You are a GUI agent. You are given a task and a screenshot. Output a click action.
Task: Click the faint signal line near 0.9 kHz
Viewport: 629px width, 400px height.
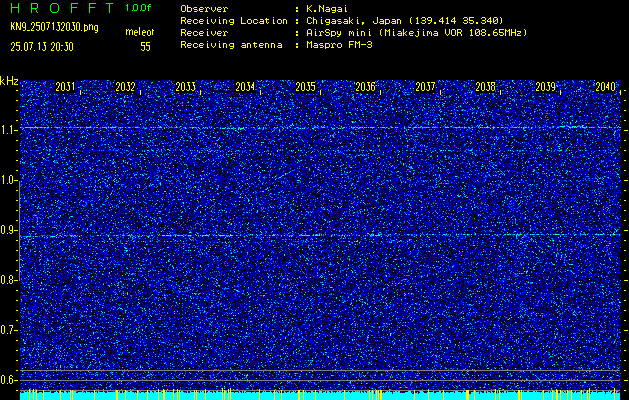click(320, 235)
